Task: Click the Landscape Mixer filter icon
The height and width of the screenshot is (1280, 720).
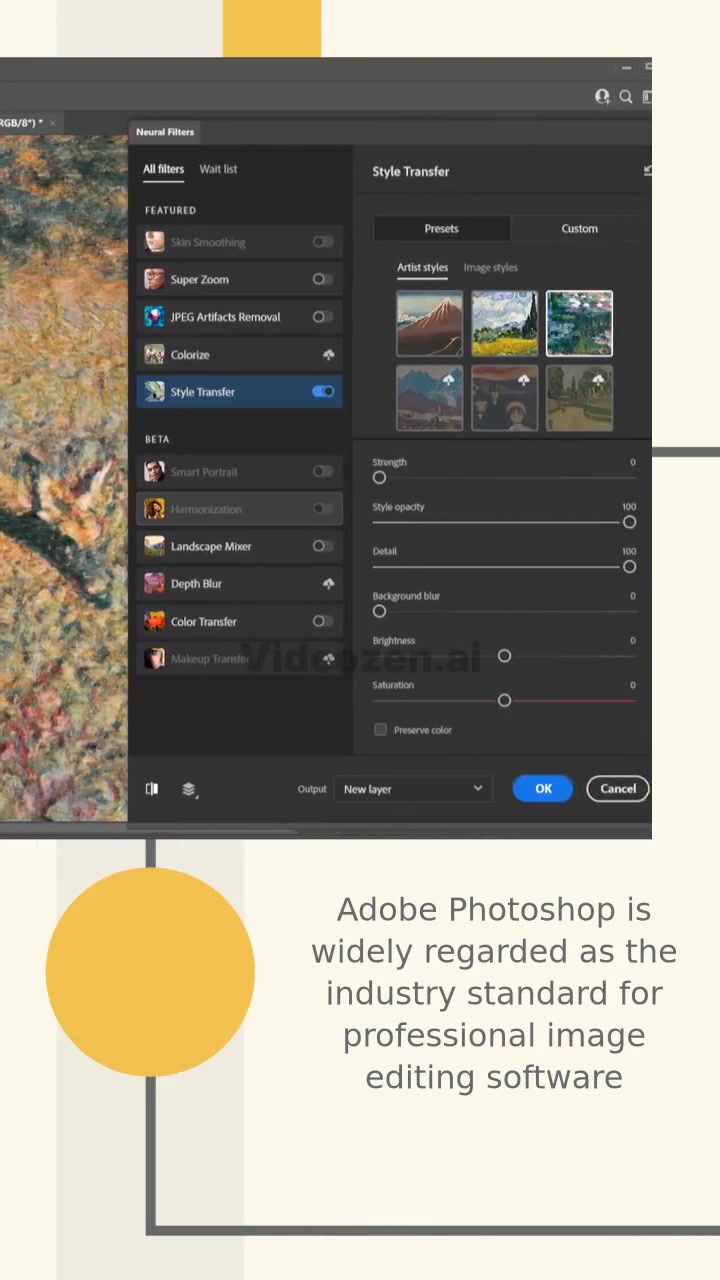Action: [x=154, y=546]
